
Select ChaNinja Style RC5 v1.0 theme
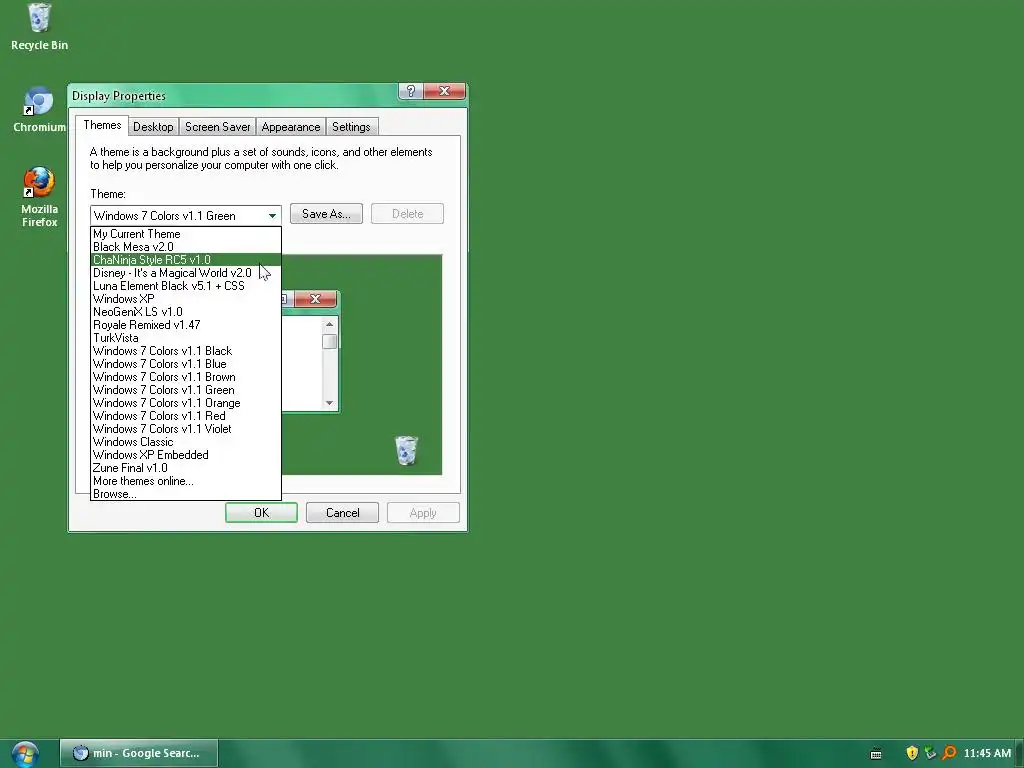point(186,260)
